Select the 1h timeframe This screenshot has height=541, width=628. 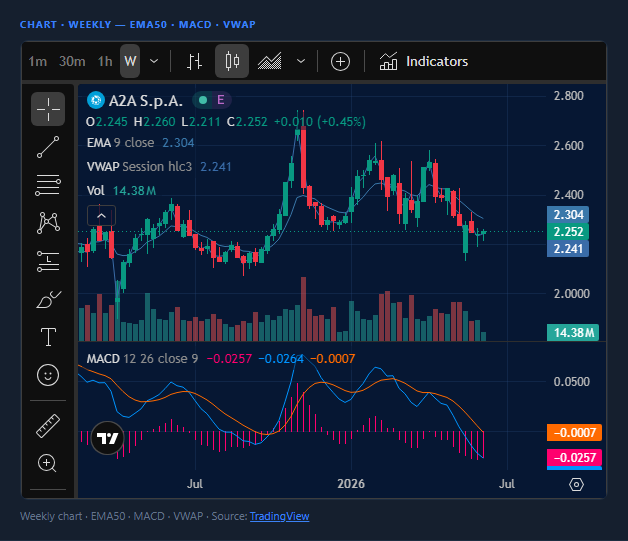[x=105, y=61]
